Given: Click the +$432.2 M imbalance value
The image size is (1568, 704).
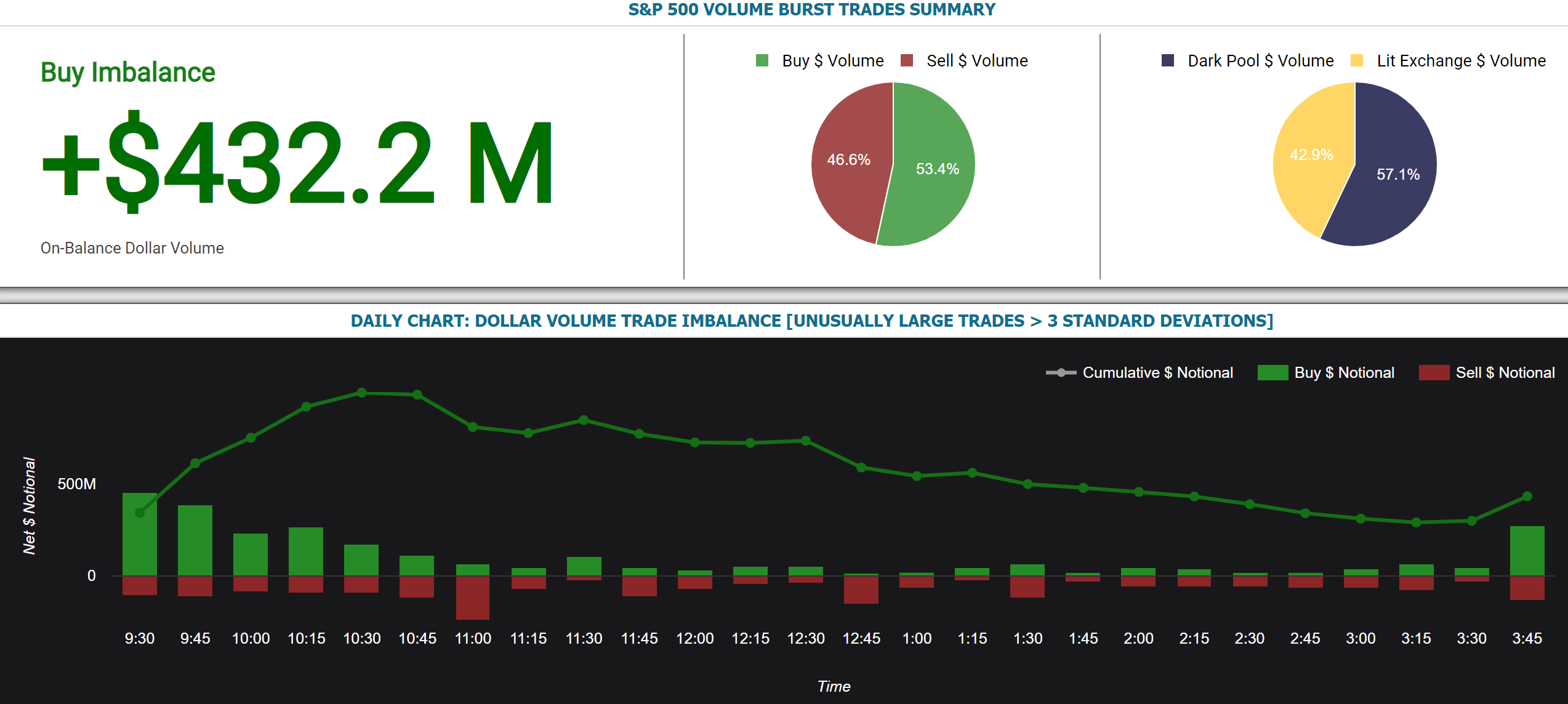Looking at the screenshot, I should pyautogui.click(x=297, y=162).
